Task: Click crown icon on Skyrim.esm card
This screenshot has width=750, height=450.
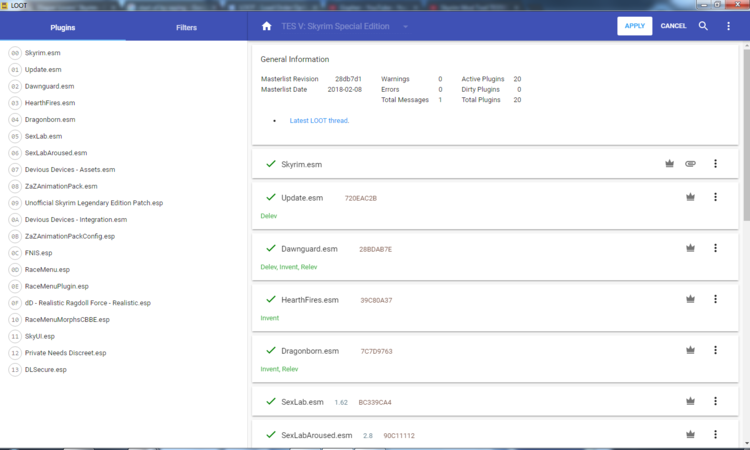Action: [669, 164]
